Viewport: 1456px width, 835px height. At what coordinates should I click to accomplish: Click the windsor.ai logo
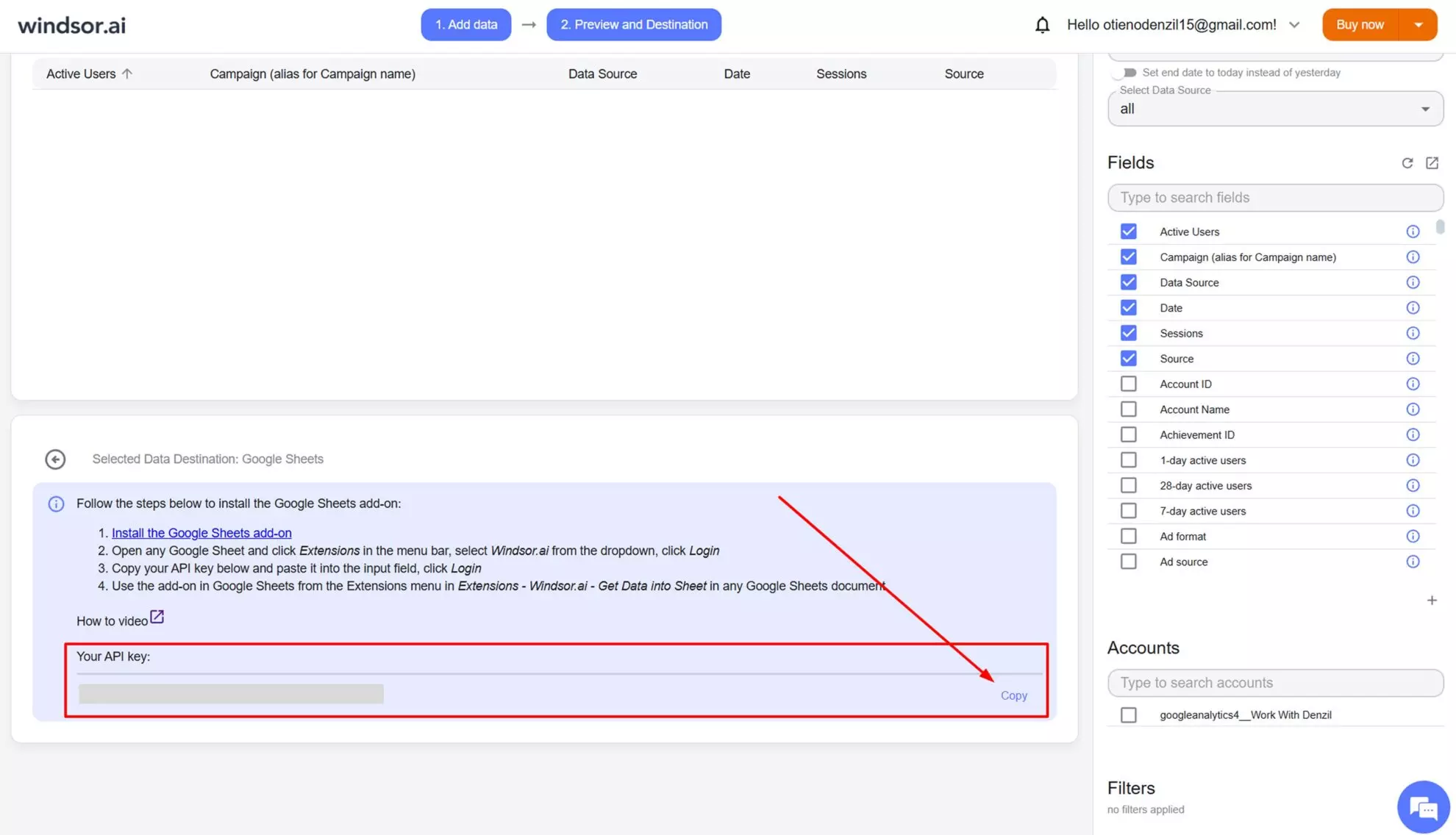(x=71, y=25)
